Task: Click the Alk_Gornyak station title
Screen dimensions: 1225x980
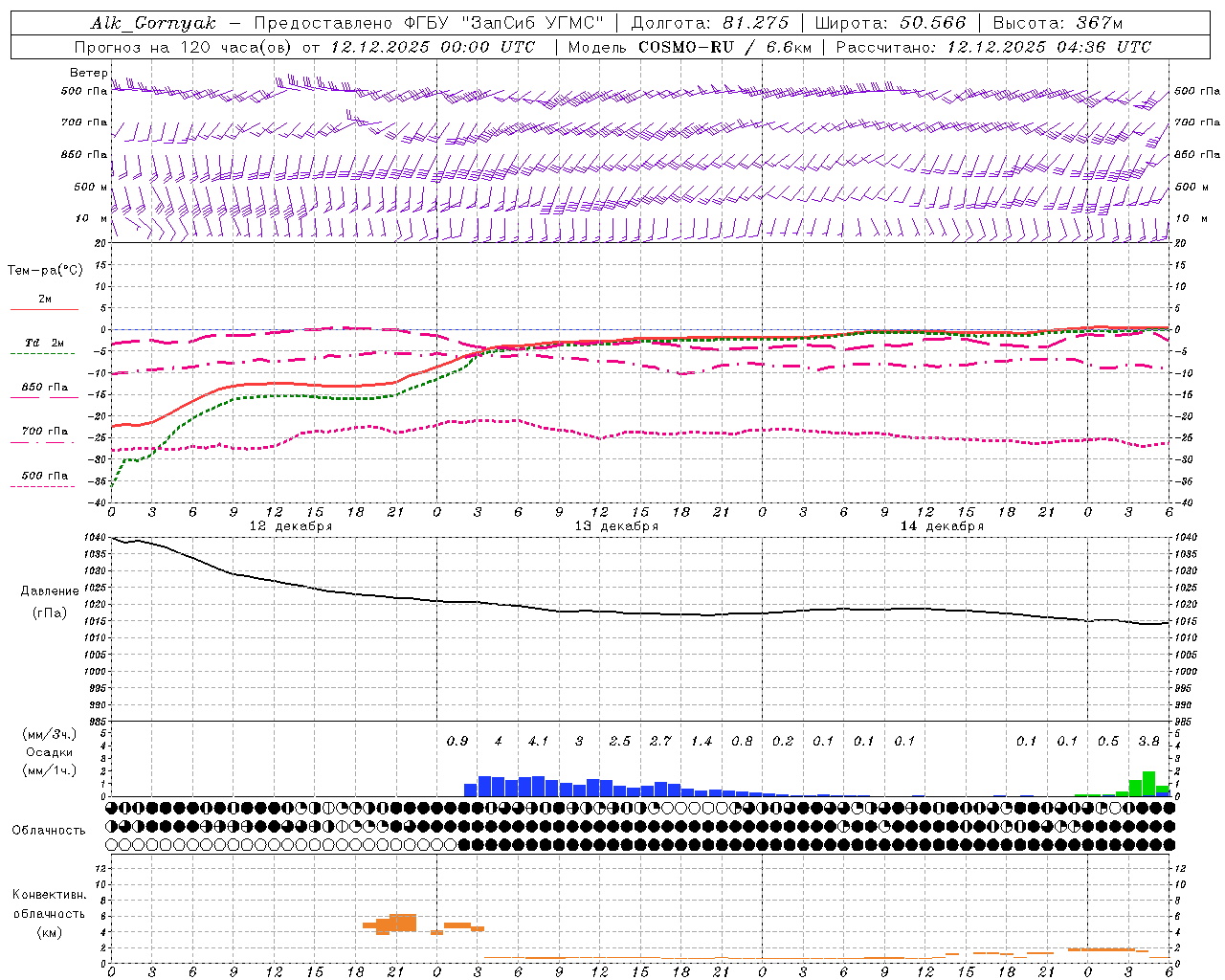Action: click(x=154, y=23)
